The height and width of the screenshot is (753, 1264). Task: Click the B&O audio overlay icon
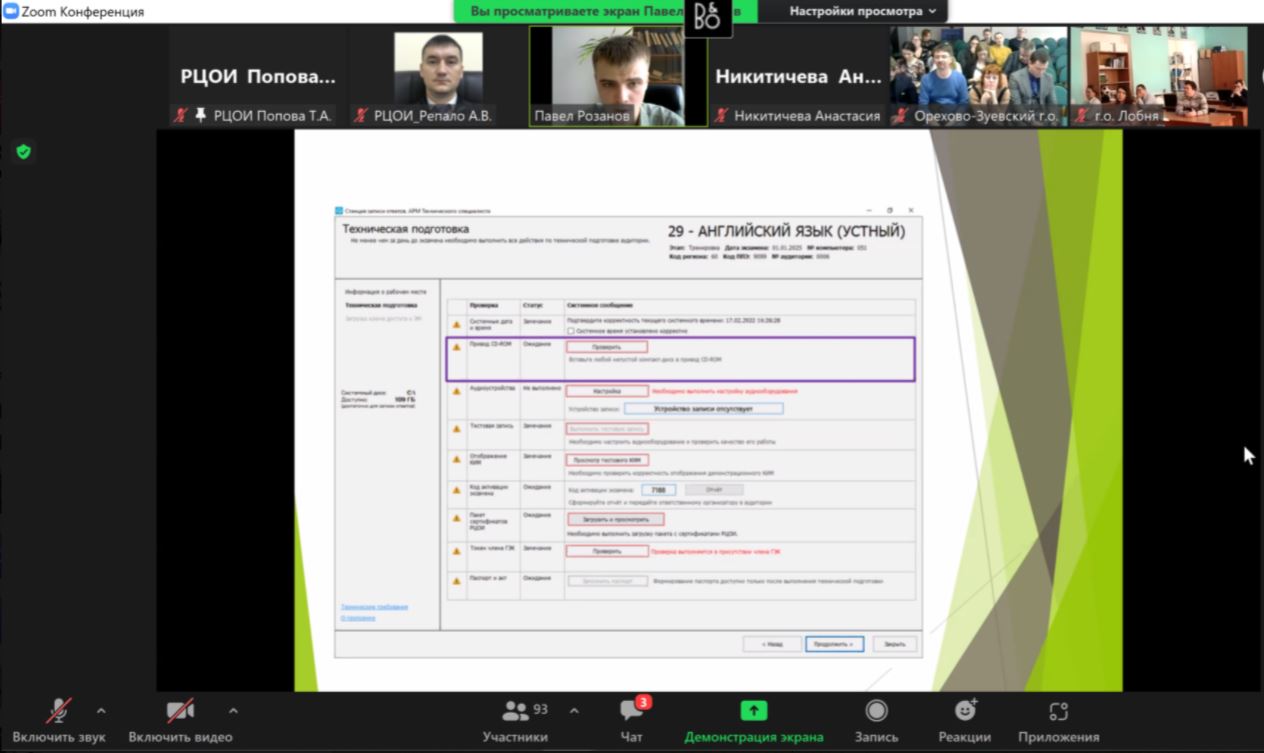707,17
